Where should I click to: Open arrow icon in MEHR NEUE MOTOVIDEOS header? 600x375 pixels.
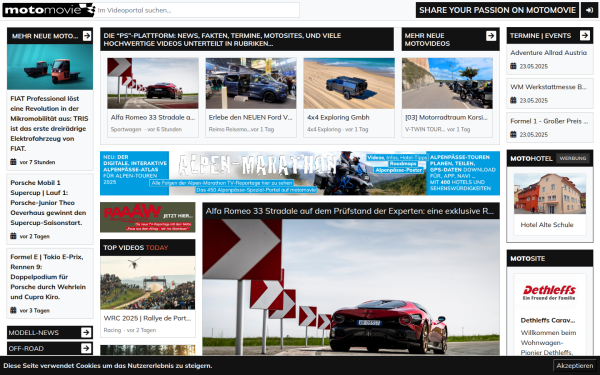491,36
